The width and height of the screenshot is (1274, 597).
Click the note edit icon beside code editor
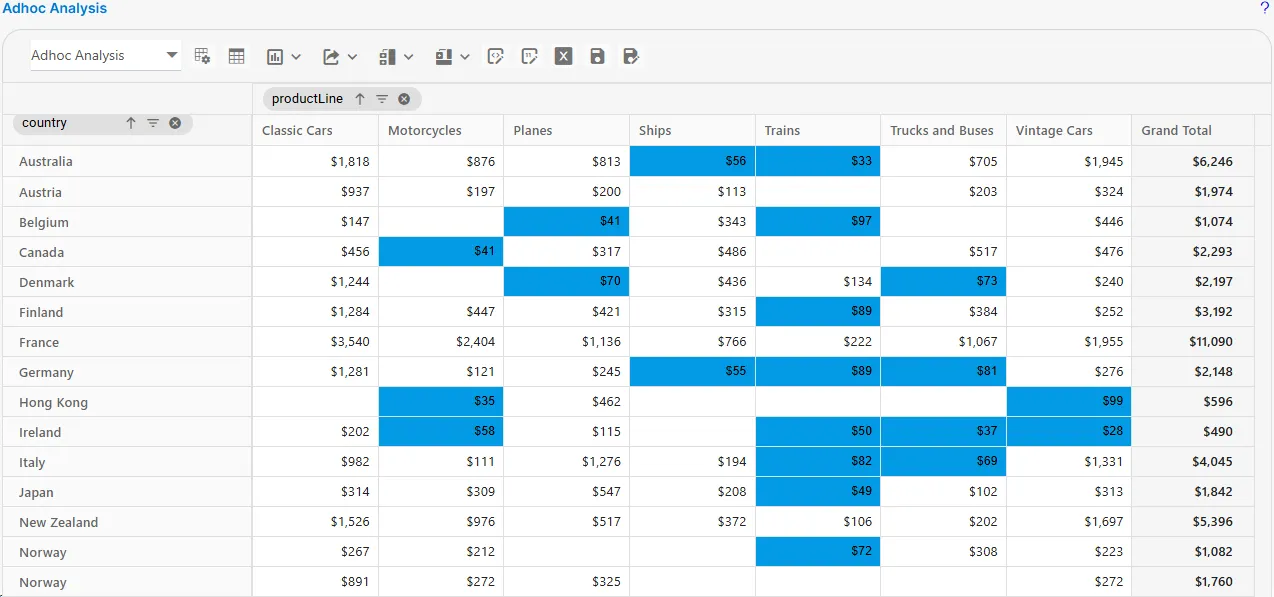(x=530, y=57)
